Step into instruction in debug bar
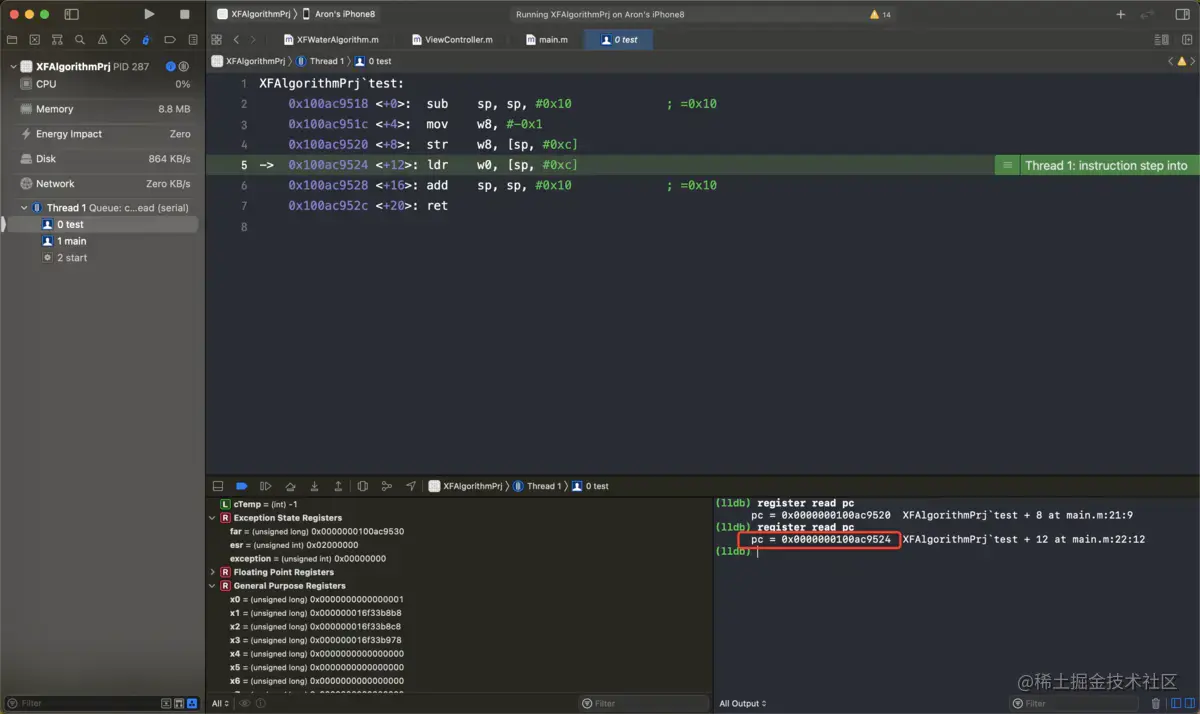Screen dimensions: 1200x714 pos(314,486)
